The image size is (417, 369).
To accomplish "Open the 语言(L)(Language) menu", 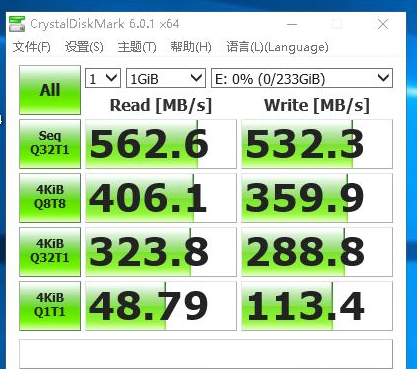I will pos(277,47).
